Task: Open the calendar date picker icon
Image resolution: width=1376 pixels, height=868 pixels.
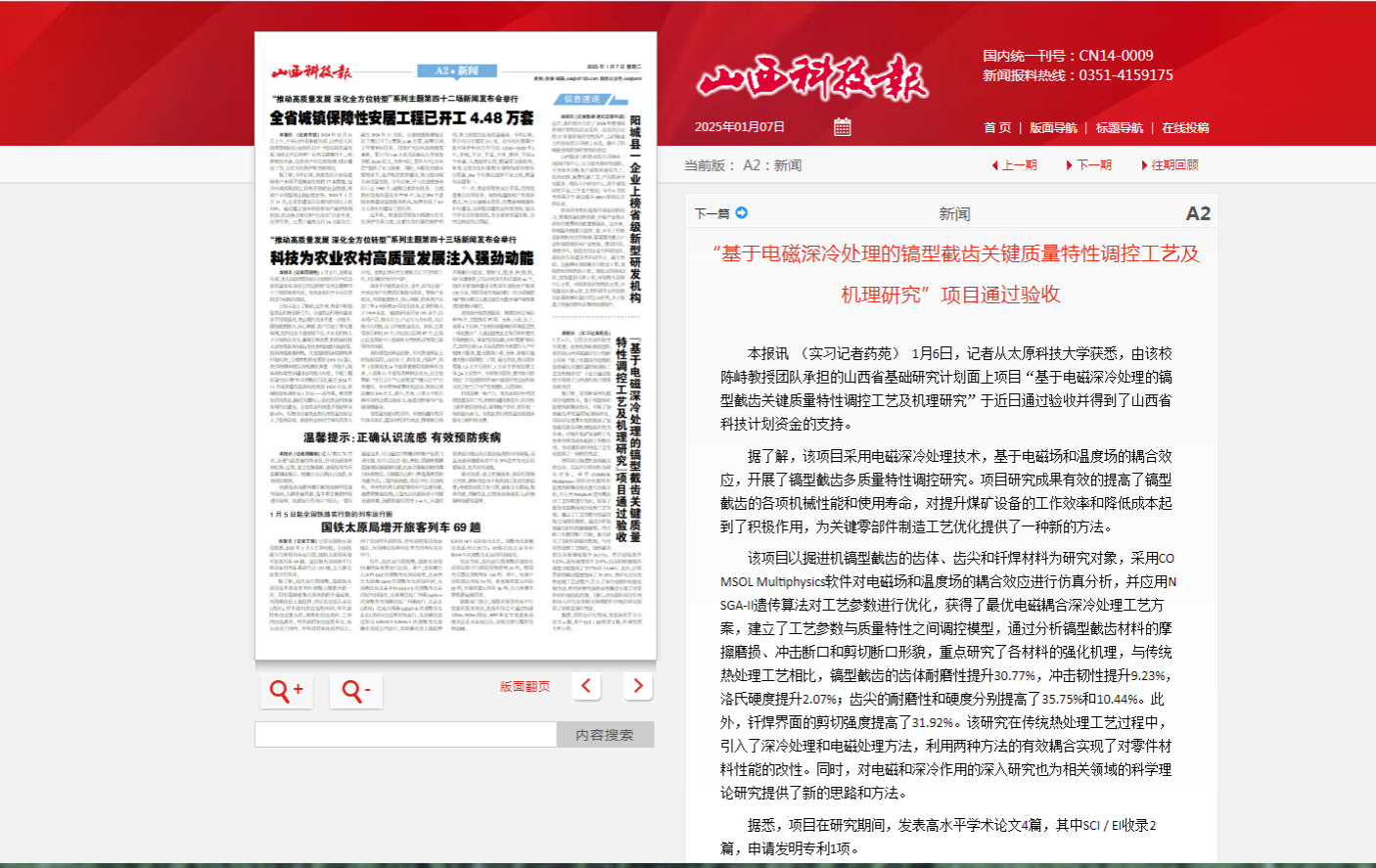Action: (842, 127)
